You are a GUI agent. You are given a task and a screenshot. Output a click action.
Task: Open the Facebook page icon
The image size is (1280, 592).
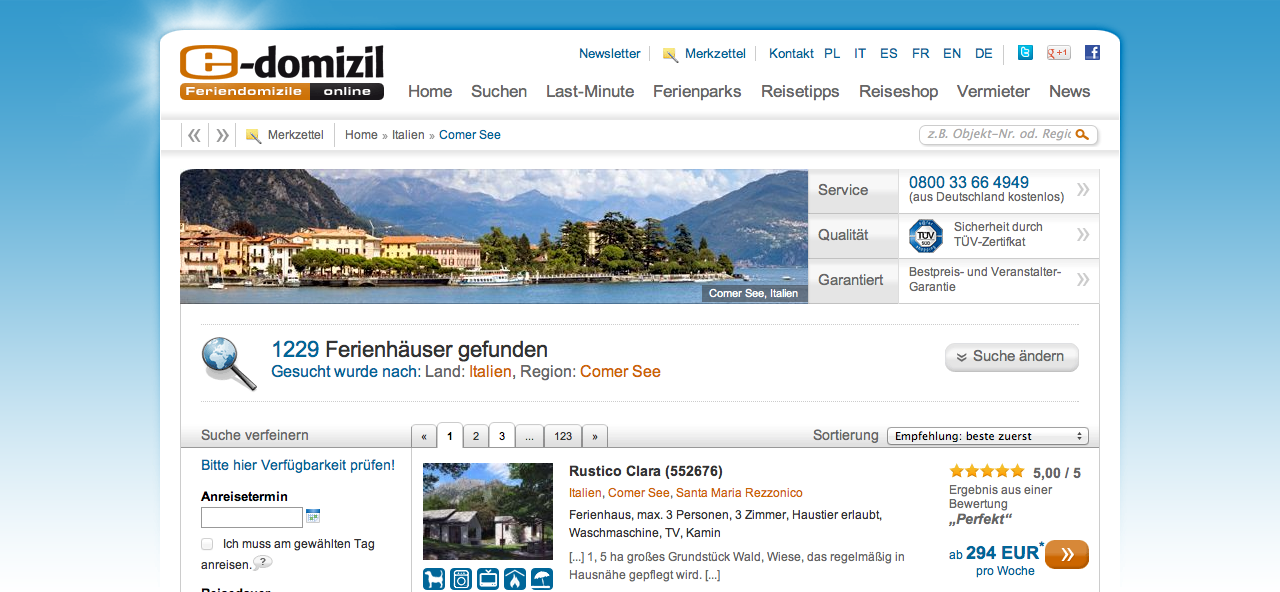[x=1092, y=53]
